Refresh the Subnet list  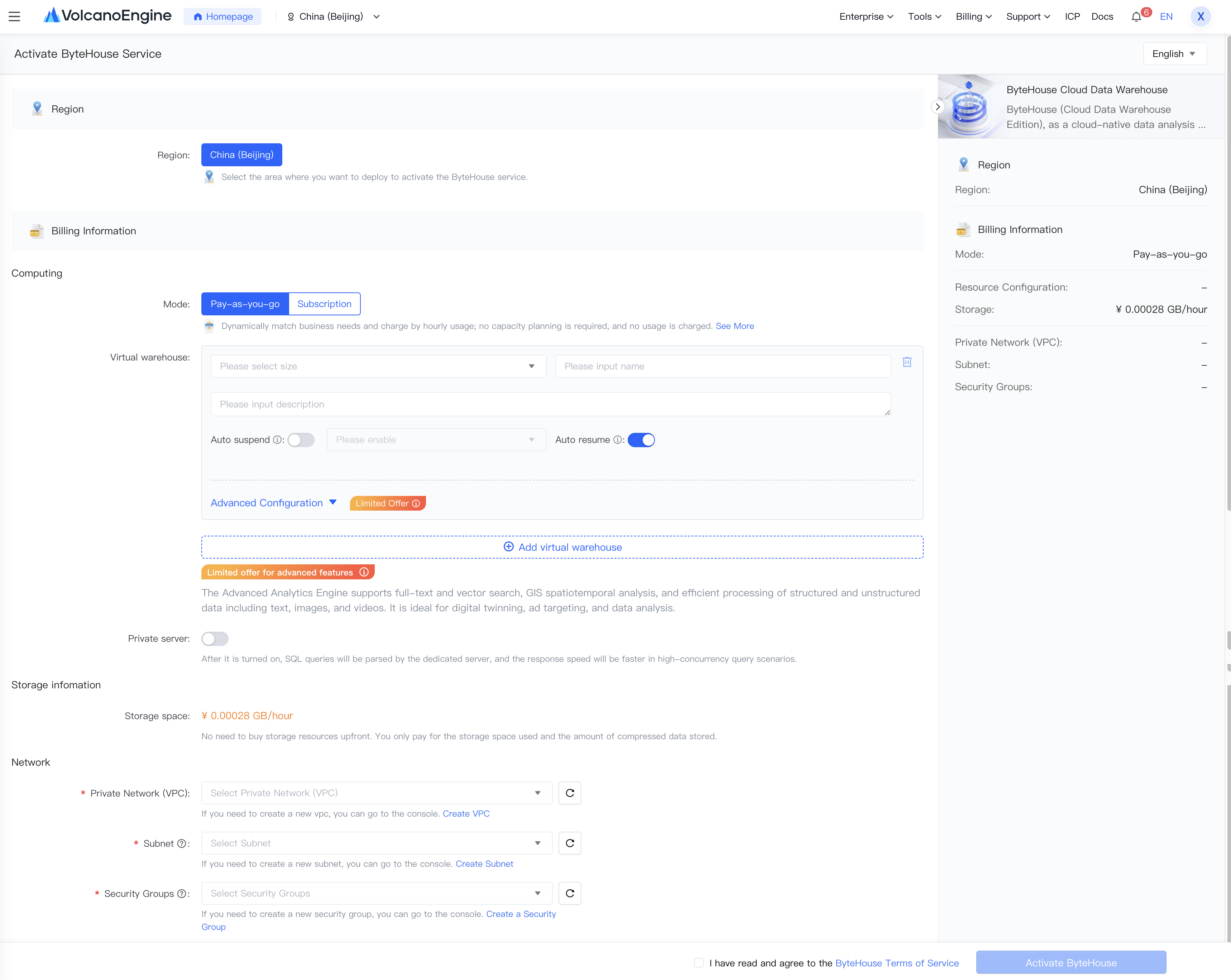(x=570, y=843)
